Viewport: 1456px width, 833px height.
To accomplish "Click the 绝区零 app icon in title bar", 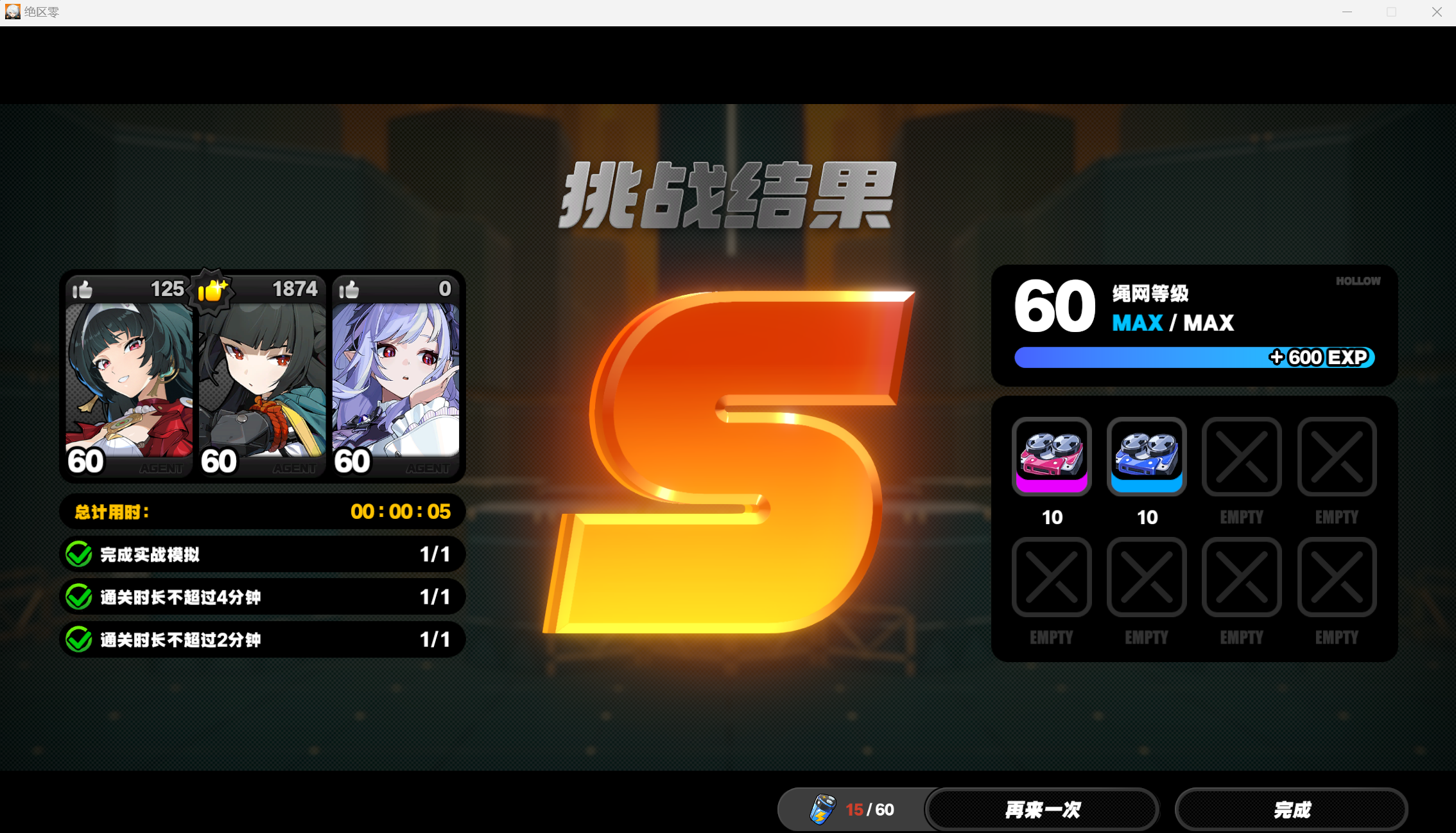I will click(x=12, y=12).
